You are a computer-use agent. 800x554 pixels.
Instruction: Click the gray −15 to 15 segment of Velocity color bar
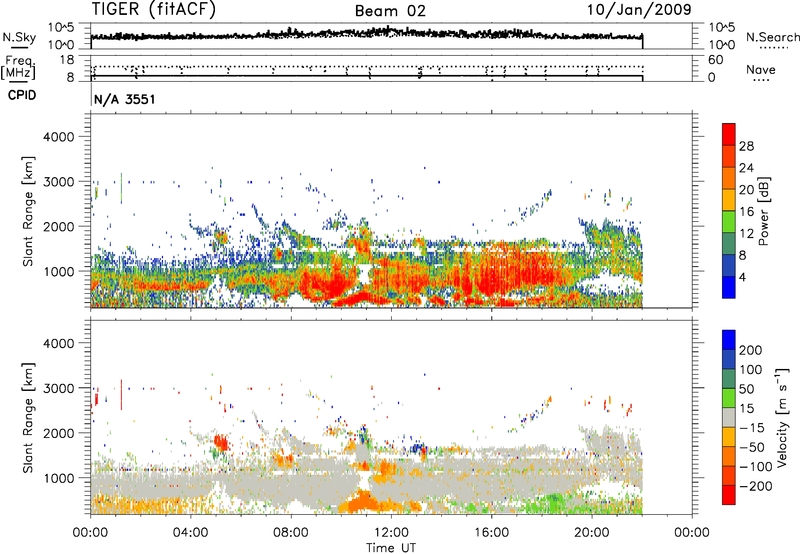point(729,417)
